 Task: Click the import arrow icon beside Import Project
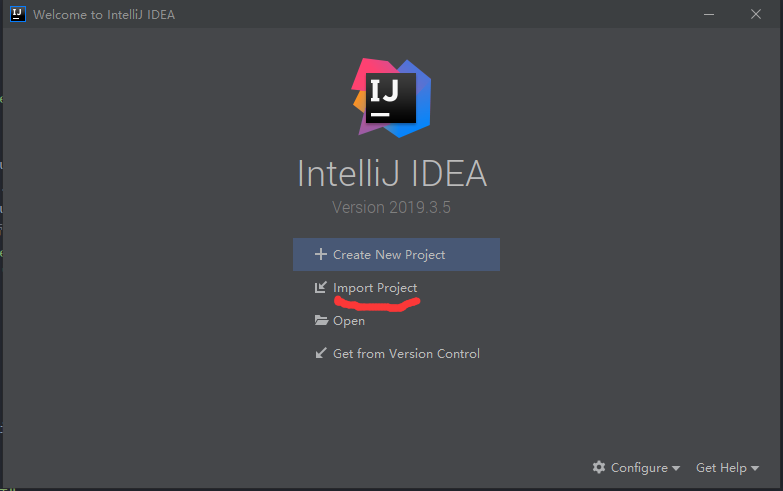[x=320, y=288]
